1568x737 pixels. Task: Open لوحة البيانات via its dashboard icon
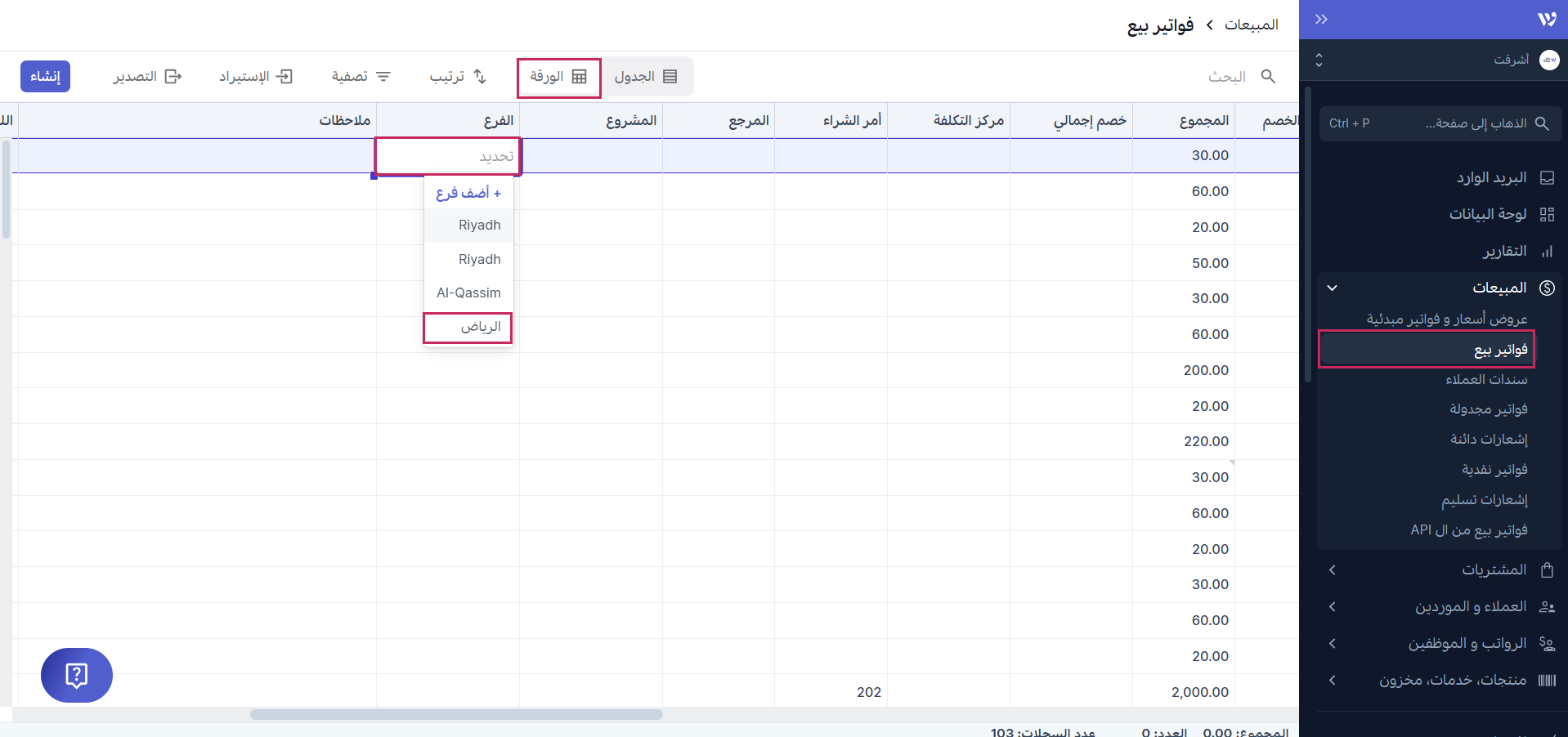1548,214
